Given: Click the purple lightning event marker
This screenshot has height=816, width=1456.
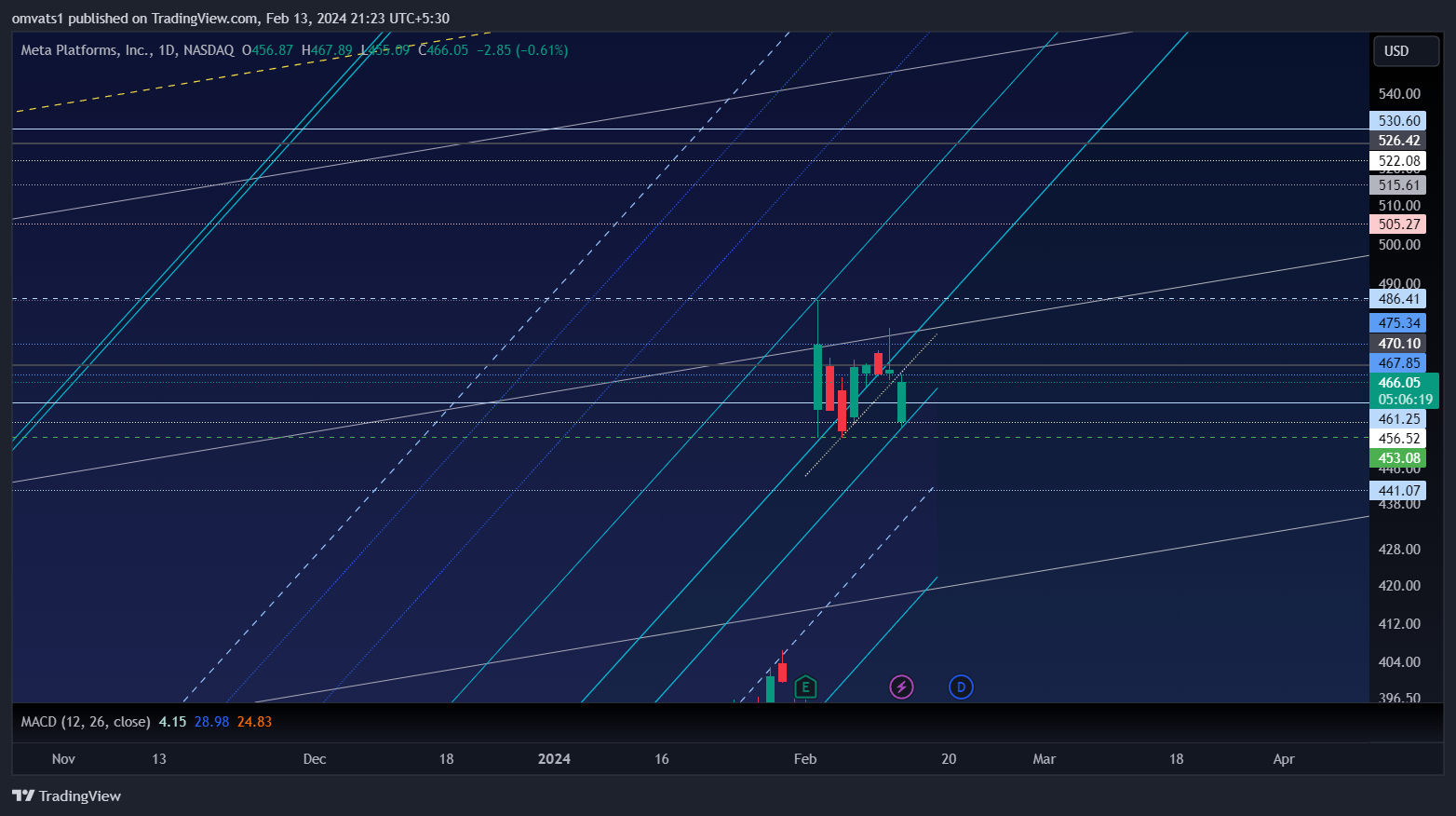Looking at the screenshot, I should click(901, 687).
